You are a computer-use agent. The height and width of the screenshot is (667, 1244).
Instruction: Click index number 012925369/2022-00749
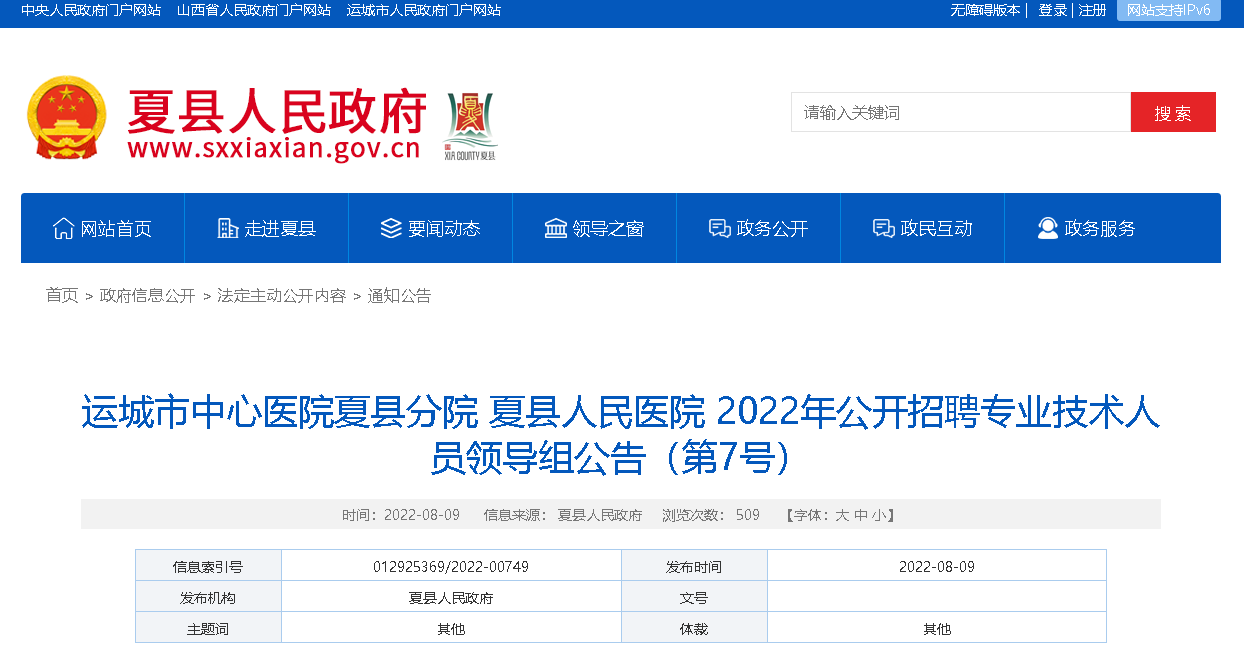coord(451,567)
